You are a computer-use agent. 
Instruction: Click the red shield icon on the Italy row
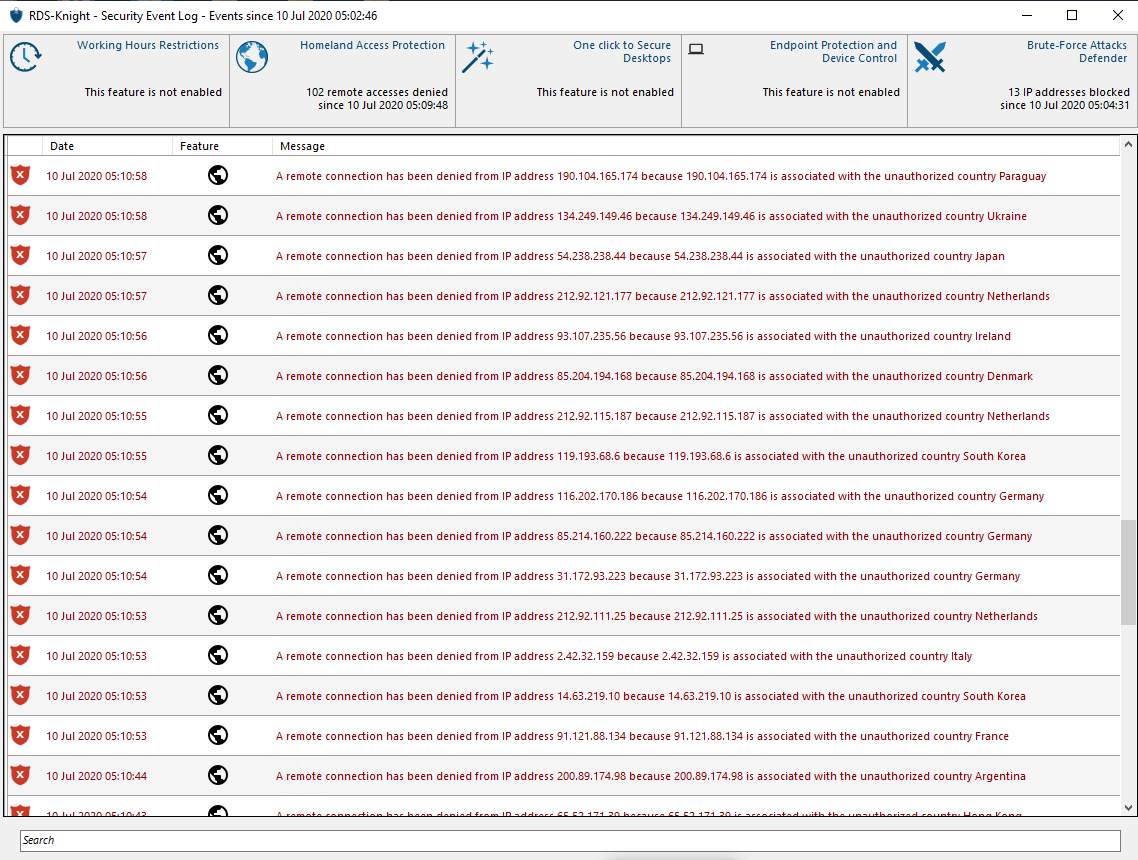[x=20, y=655]
